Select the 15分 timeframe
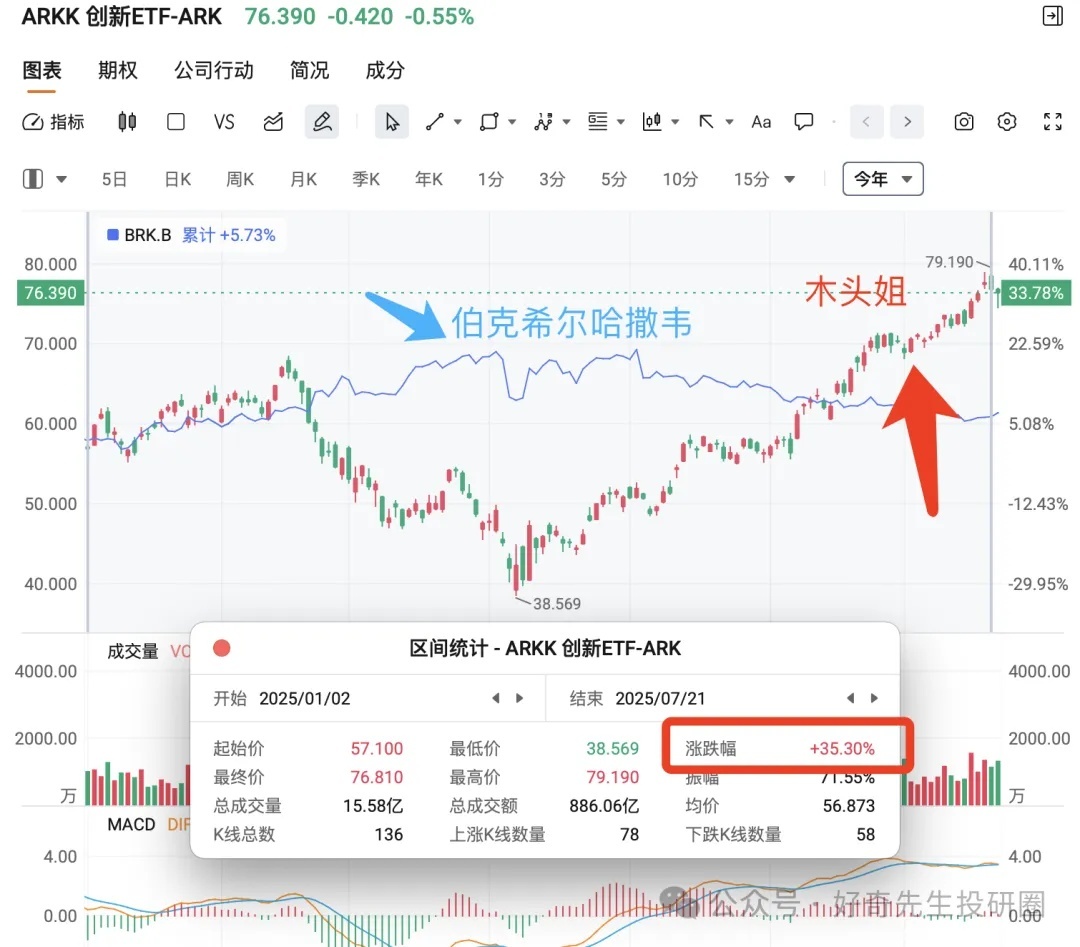 (751, 180)
